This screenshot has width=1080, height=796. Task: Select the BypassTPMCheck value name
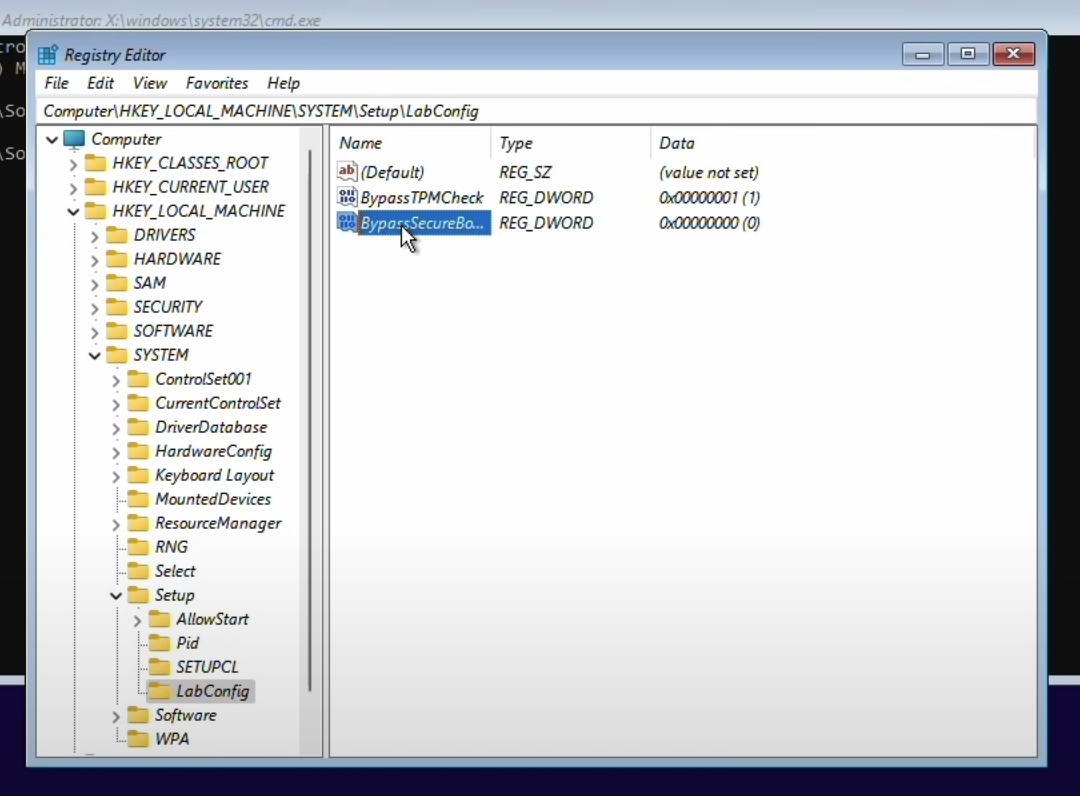tap(422, 198)
